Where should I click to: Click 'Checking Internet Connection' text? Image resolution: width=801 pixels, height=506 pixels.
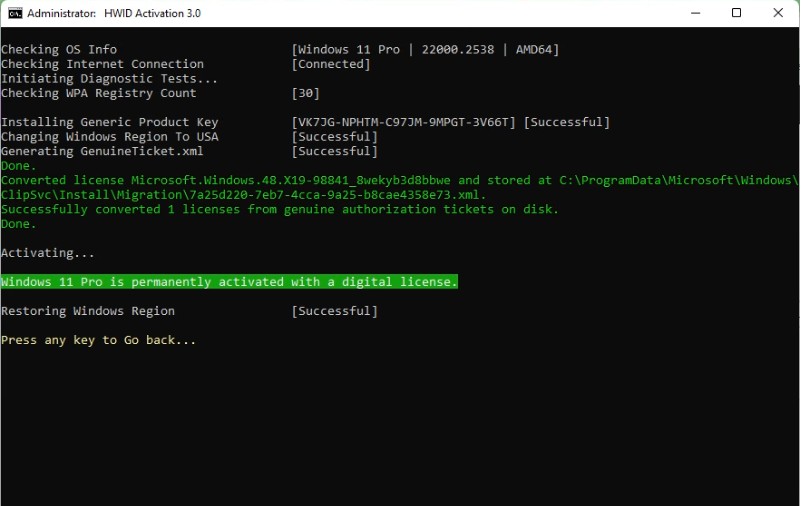(102, 64)
